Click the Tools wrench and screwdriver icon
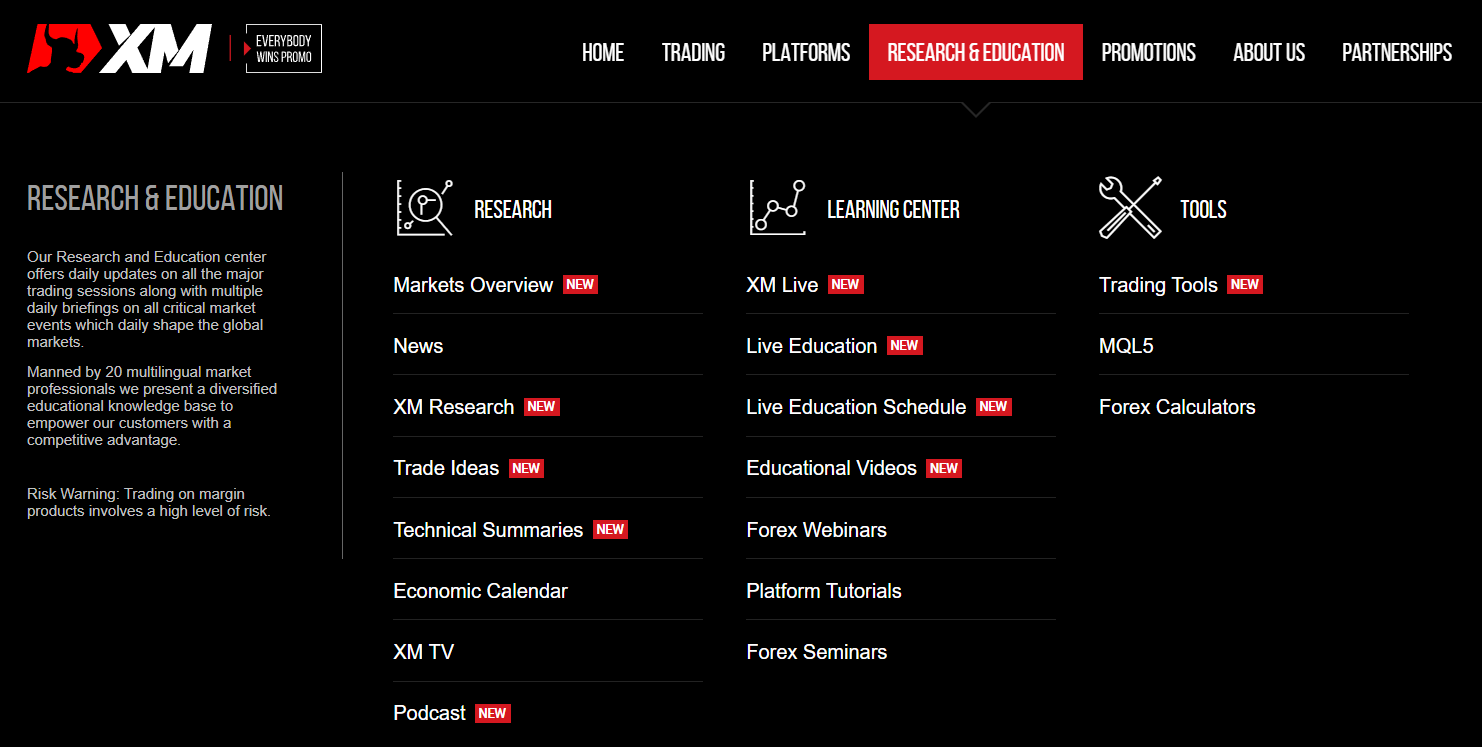This screenshot has height=747, width=1482. (1131, 208)
